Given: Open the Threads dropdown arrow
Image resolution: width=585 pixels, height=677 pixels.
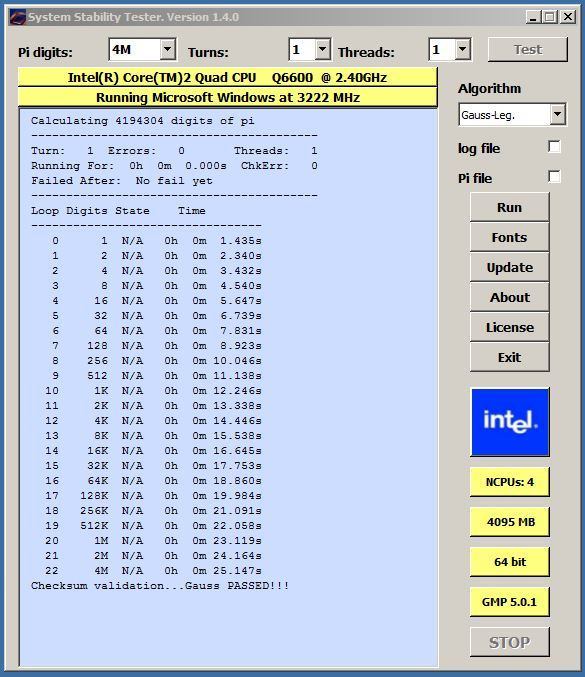Looking at the screenshot, I should point(462,50).
